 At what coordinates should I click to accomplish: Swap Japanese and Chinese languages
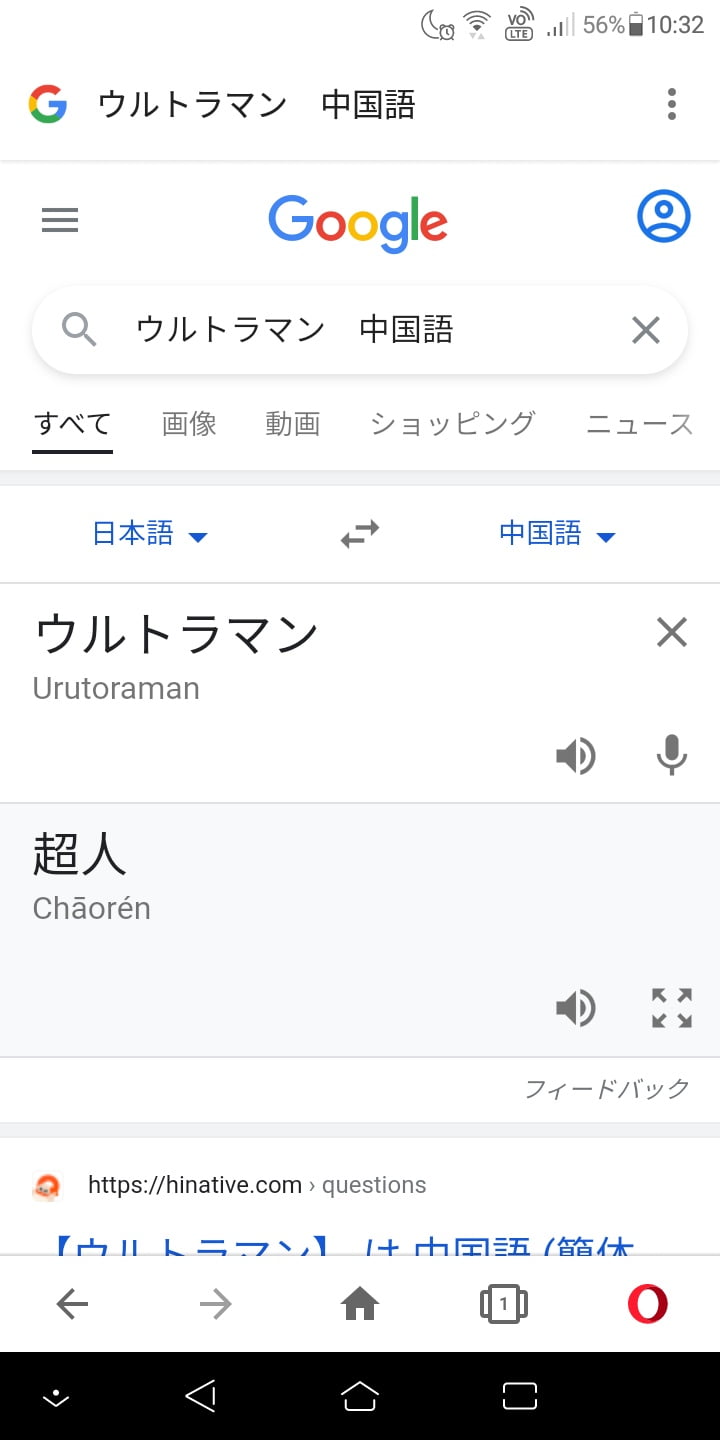click(x=360, y=534)
